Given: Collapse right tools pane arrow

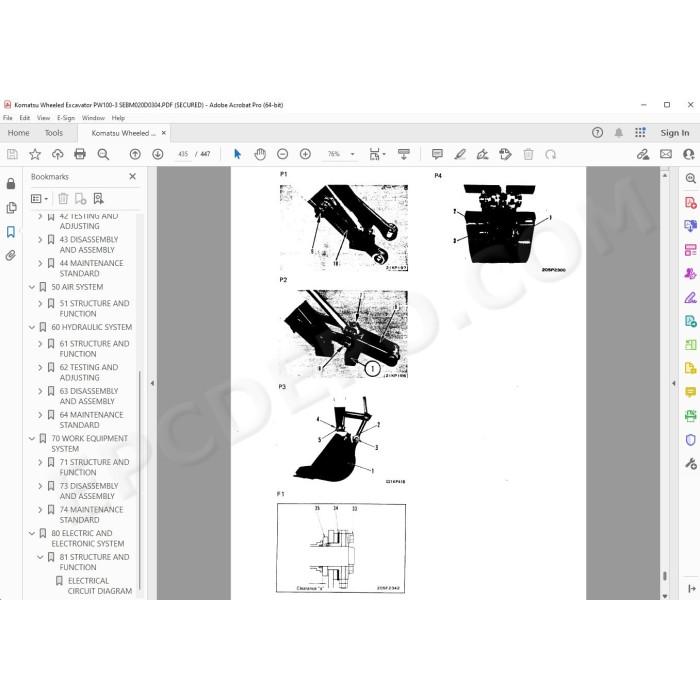Looking at the screenshot, I should pos(674,383).
